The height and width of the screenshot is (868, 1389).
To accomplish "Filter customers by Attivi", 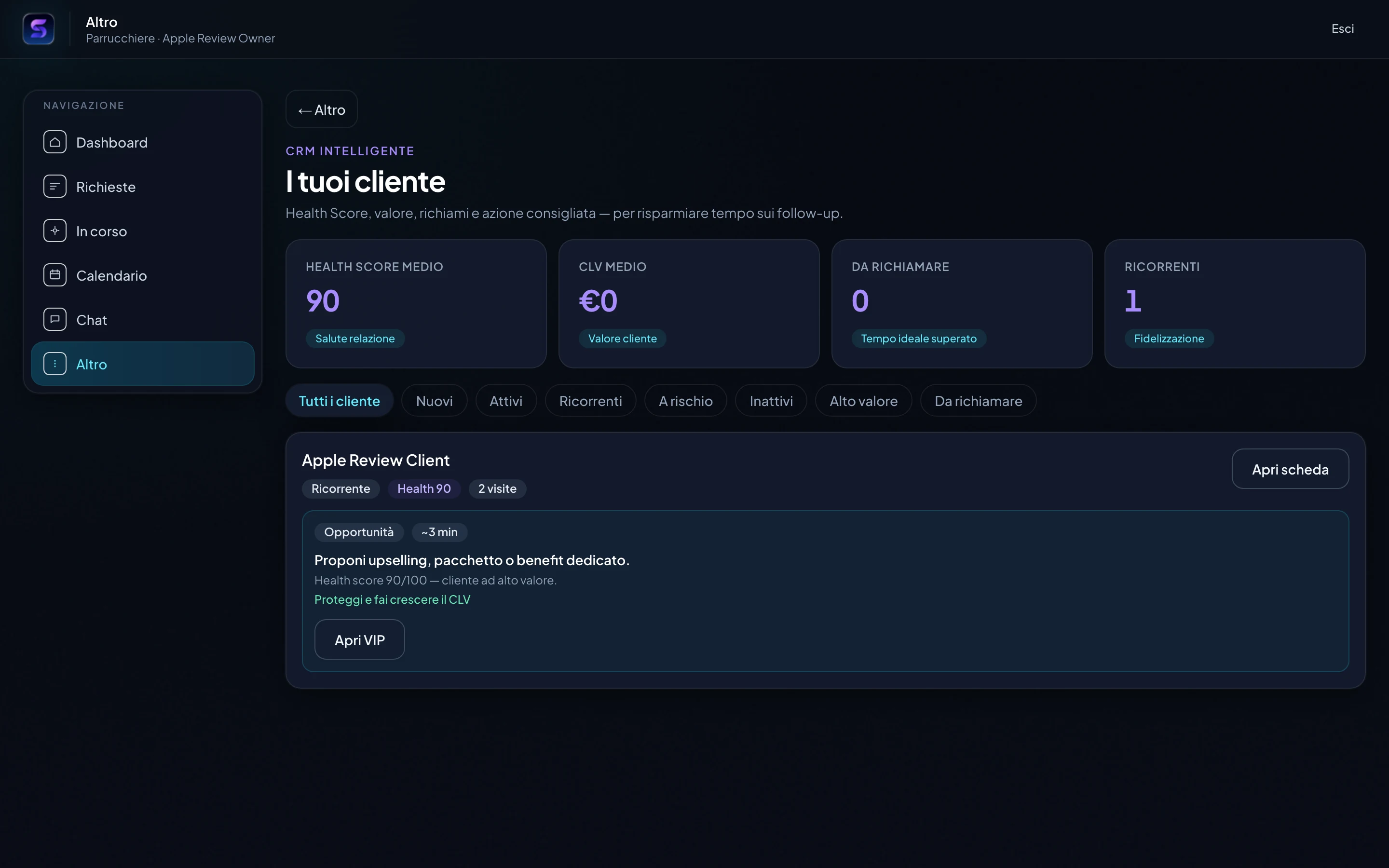I will coord(505,401).
